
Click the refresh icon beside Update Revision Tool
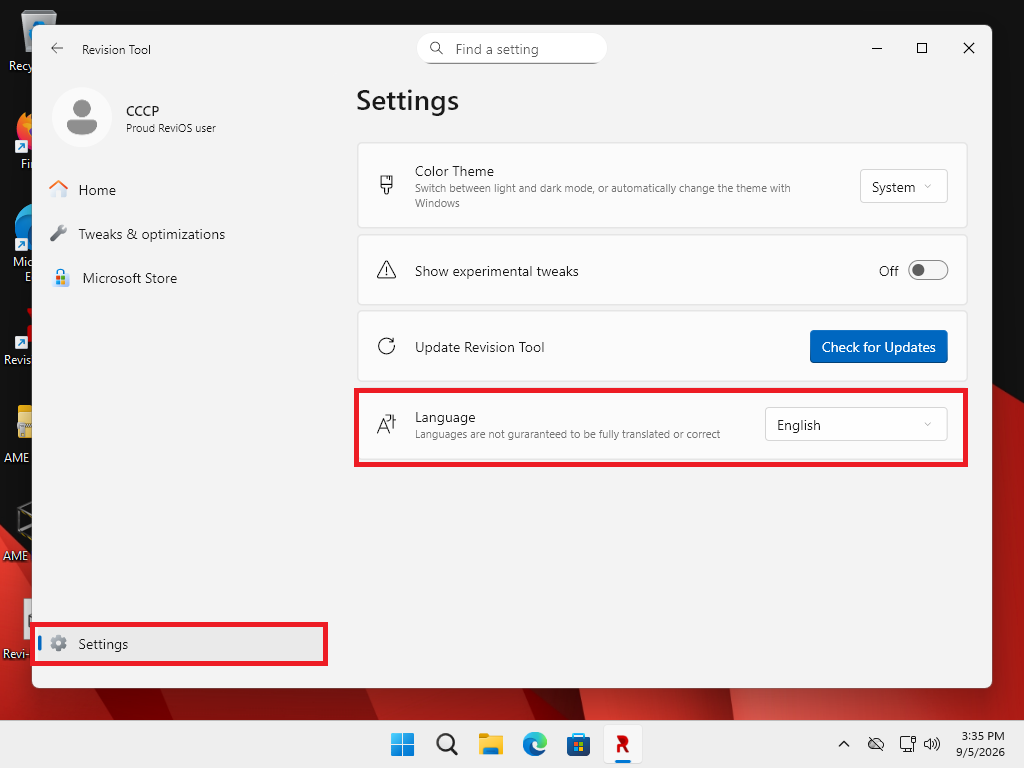[x=387, y=346]
